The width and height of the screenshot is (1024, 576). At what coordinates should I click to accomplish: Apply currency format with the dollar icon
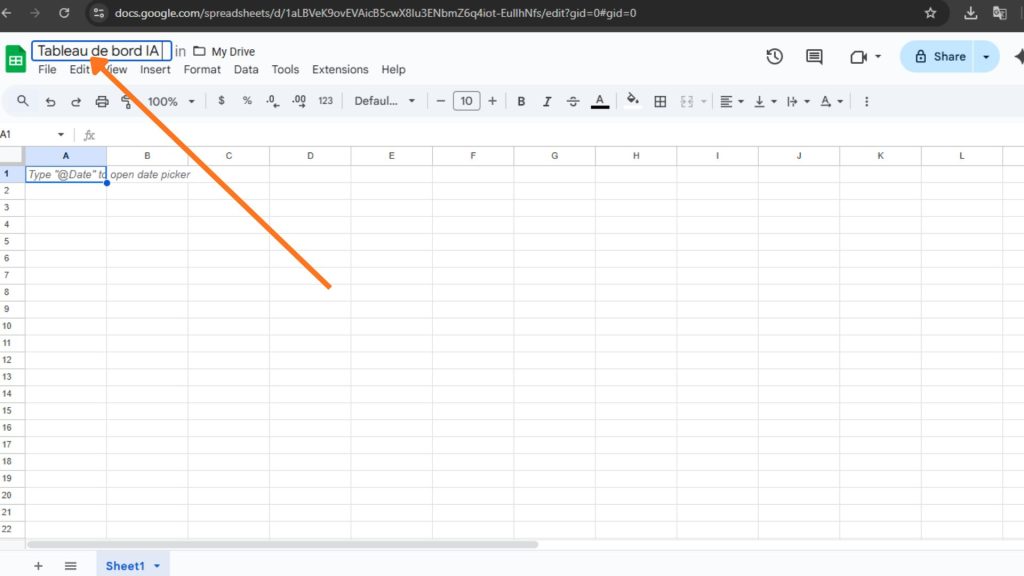click(221, 100)
